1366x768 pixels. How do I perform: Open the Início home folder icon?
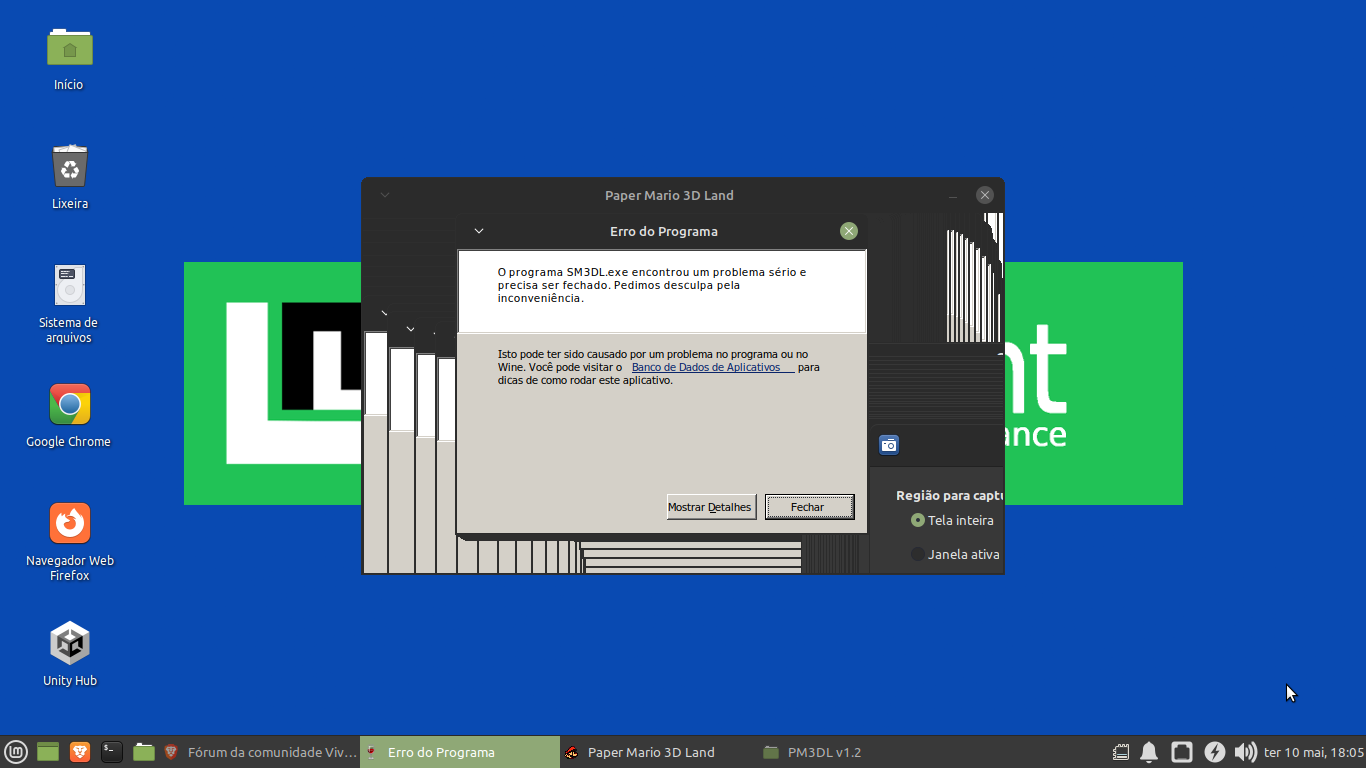69,46
